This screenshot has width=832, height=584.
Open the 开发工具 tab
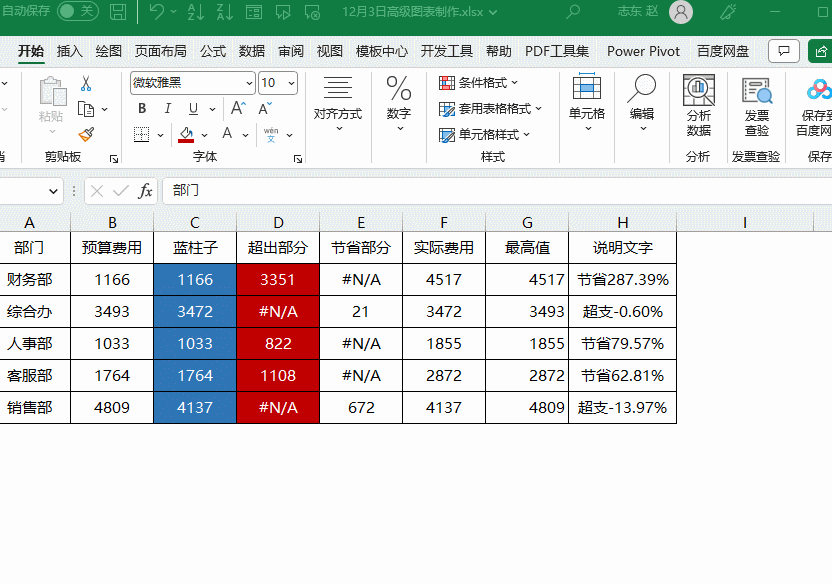pyautogui.click(x=446, y=51)
